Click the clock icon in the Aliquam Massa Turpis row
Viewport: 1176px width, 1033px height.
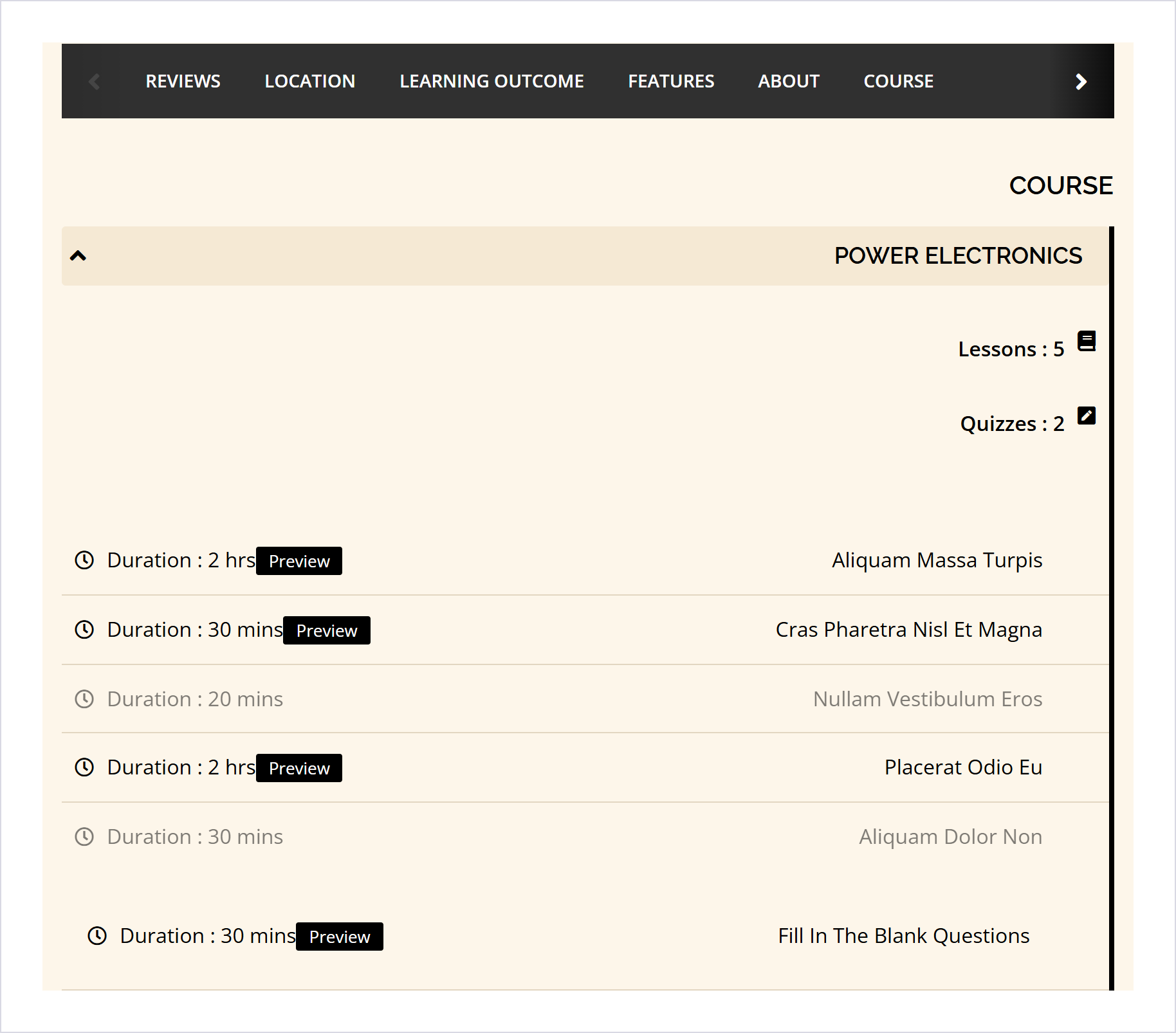[84, 560]
